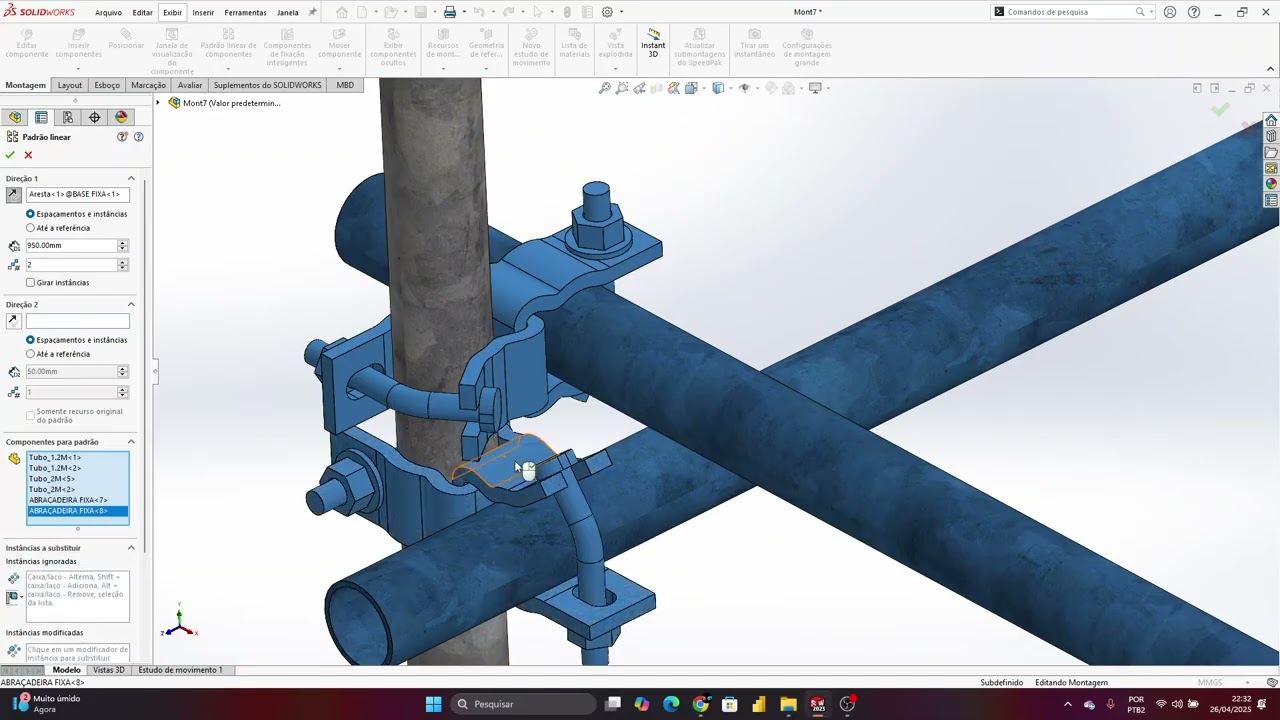Open the Editar menu
Viewport: 1280px width, 720px height.
(x=143, y=13)
